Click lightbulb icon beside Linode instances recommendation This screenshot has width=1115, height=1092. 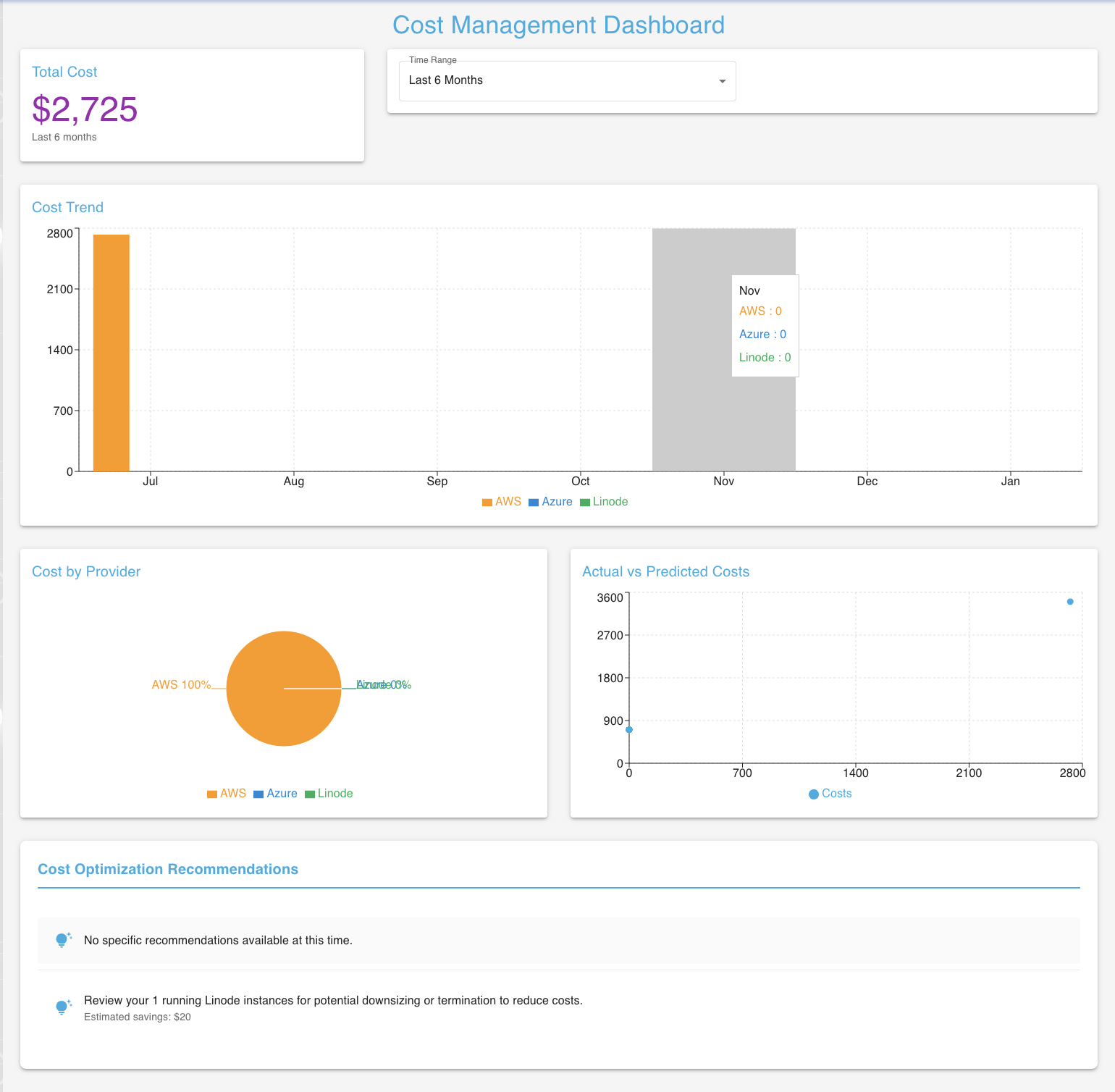pyautogui.click(x=63, y=1007)
